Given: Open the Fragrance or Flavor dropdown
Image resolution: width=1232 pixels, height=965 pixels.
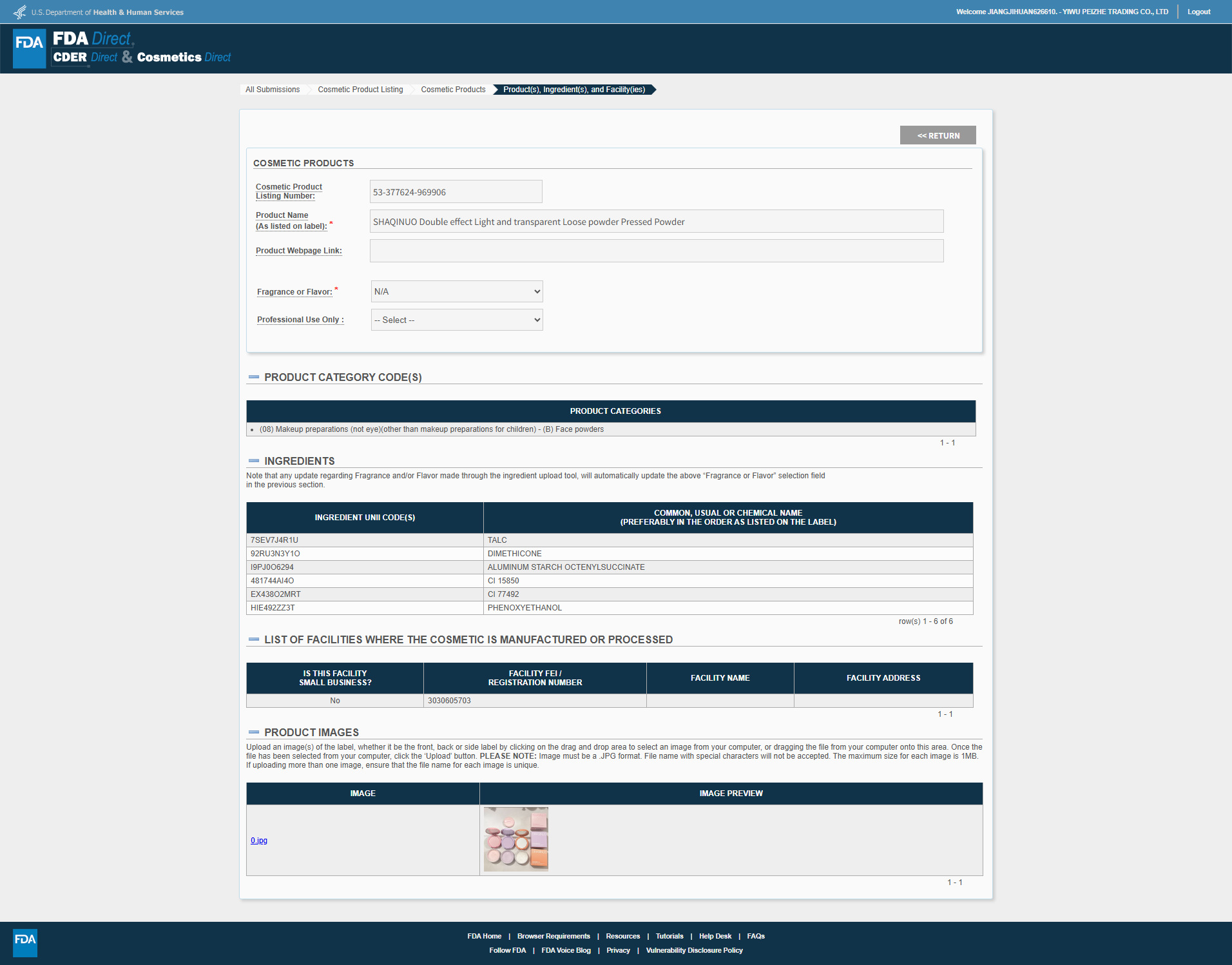Looking at the screenshot, I should click(x=457, y=291).
